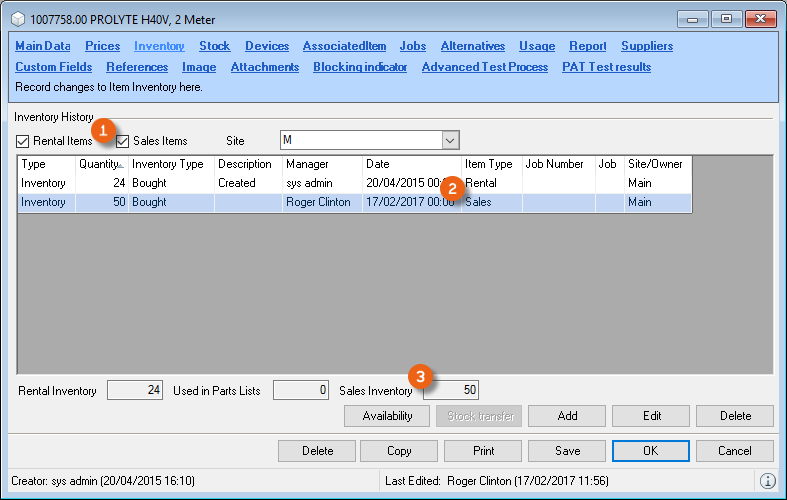Select the Roger Clinton inventory row
The image size is (787, 500).
(318, 202)
